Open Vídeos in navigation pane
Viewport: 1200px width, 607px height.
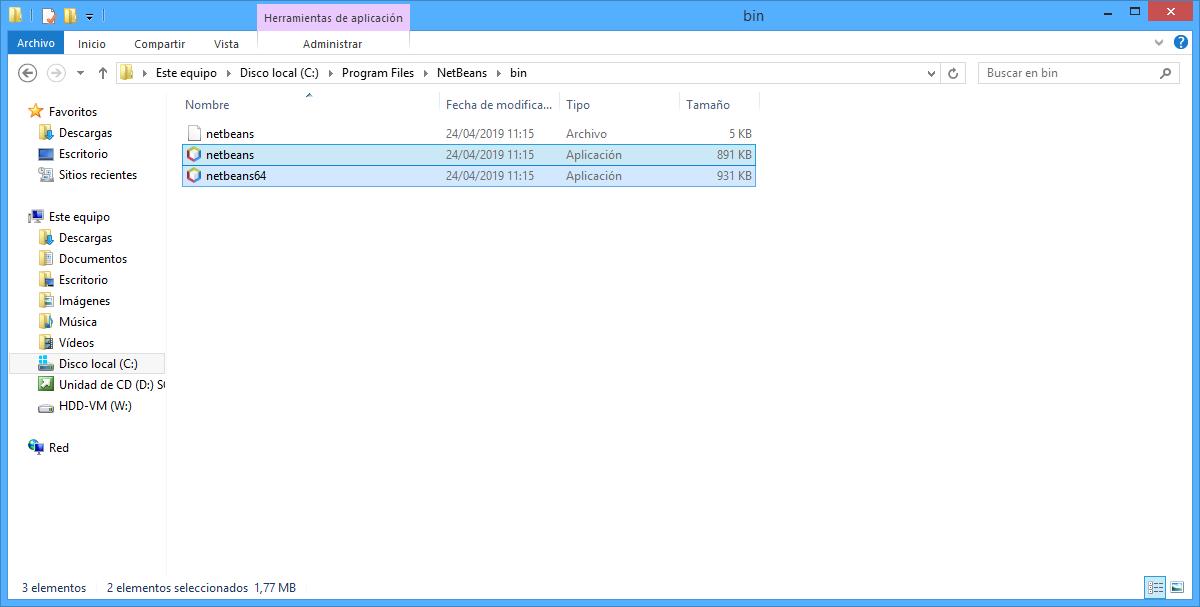click(x=76, y=343)
